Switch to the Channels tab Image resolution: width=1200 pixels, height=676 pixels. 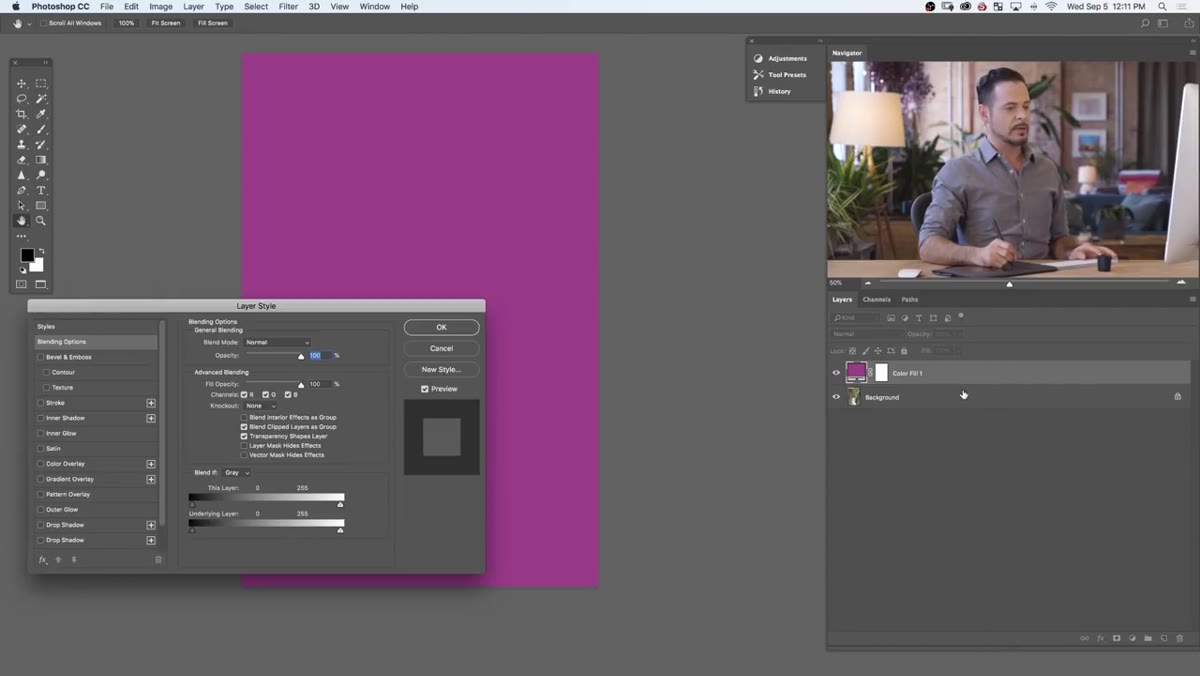pyautogui.click(x=876, y=299)
